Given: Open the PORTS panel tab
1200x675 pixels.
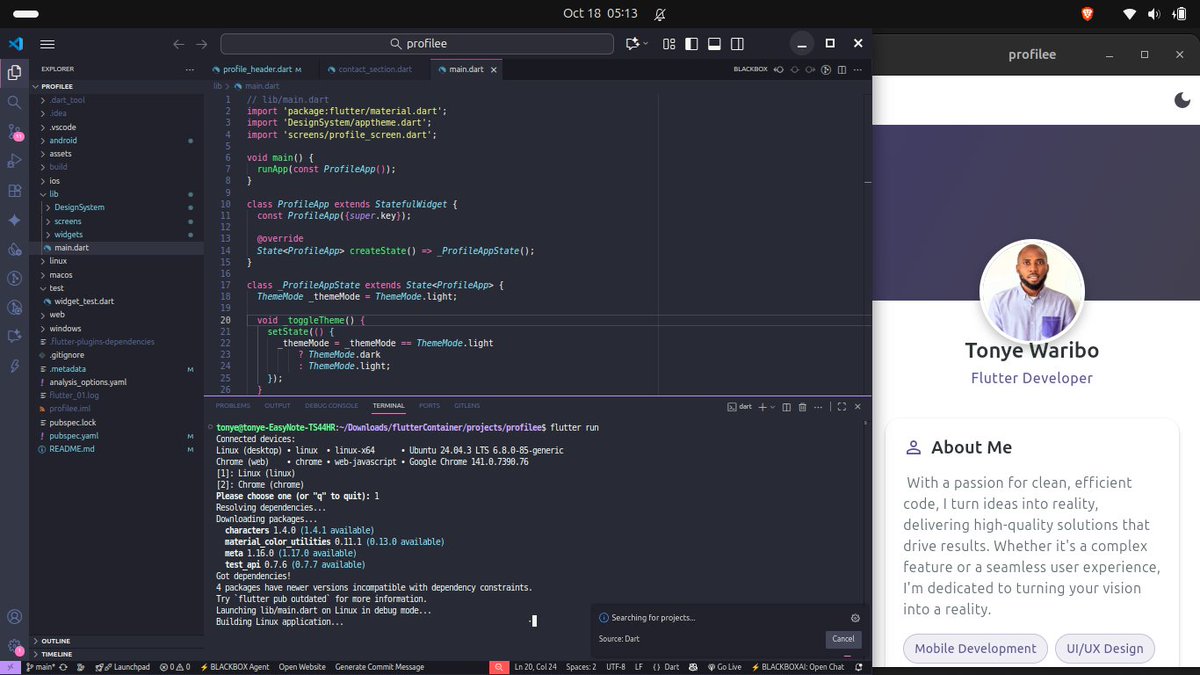Looking at the screenshot, I should point(429,406).
